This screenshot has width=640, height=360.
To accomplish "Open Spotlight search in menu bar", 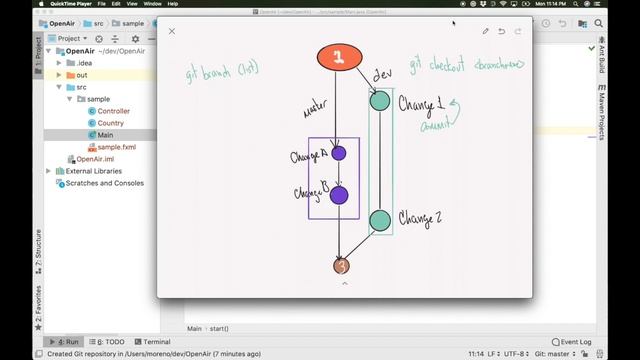I will (x=576, y=4).
